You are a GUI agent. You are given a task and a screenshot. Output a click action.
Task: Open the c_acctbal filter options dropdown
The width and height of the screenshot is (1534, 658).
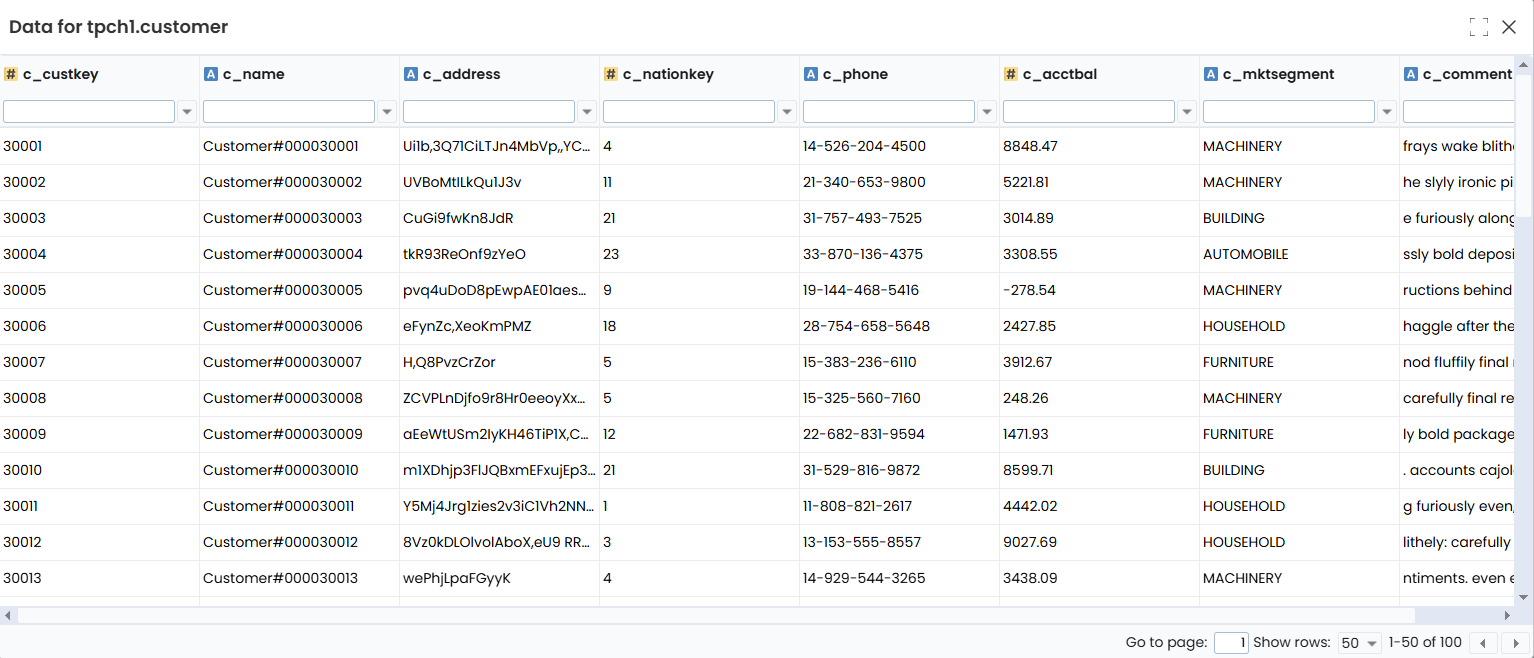click(1187, 112)
